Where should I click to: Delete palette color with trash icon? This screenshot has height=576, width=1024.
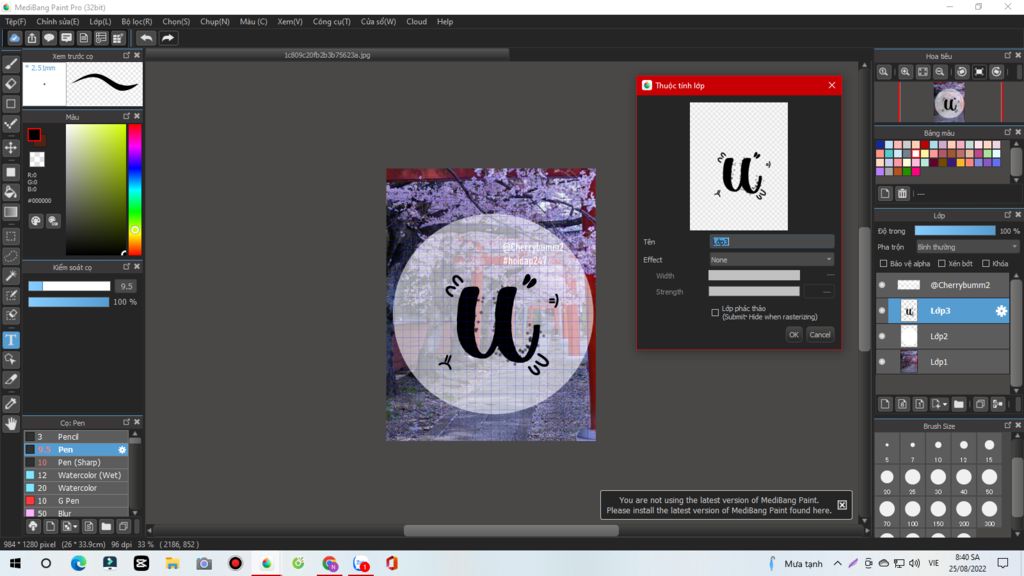902,193
